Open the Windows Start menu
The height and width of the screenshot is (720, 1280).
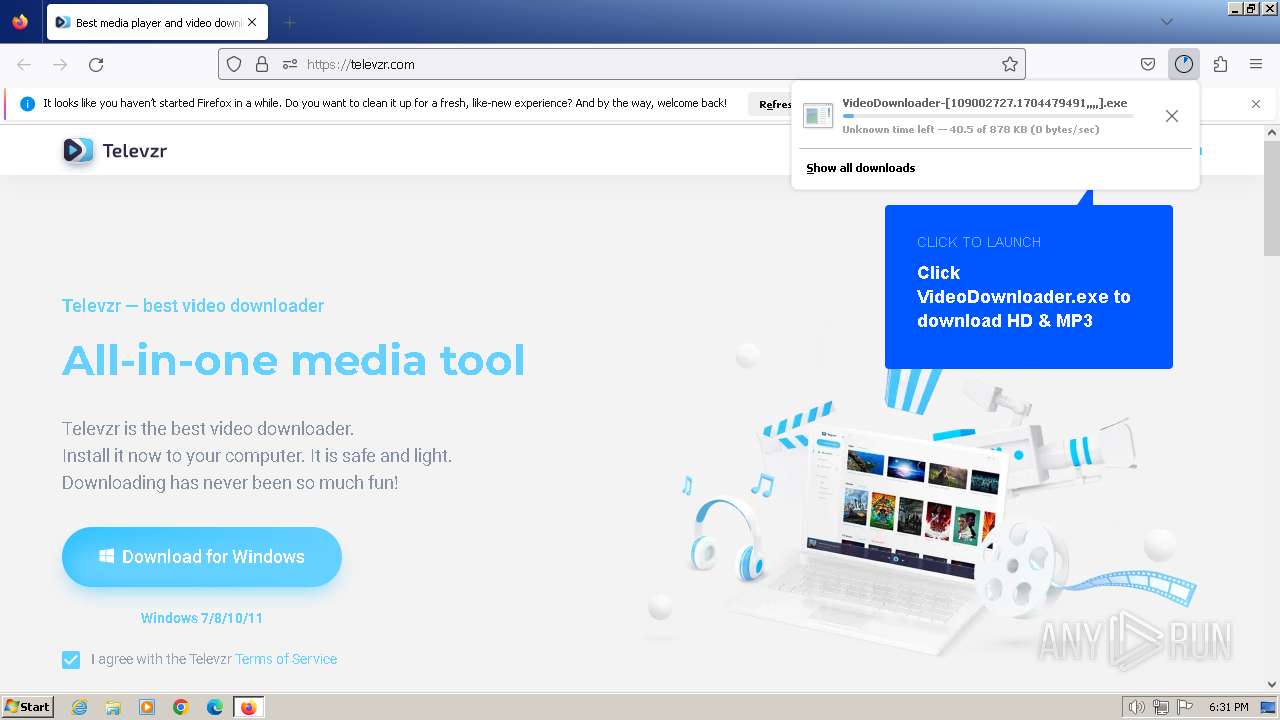(27, 707)
